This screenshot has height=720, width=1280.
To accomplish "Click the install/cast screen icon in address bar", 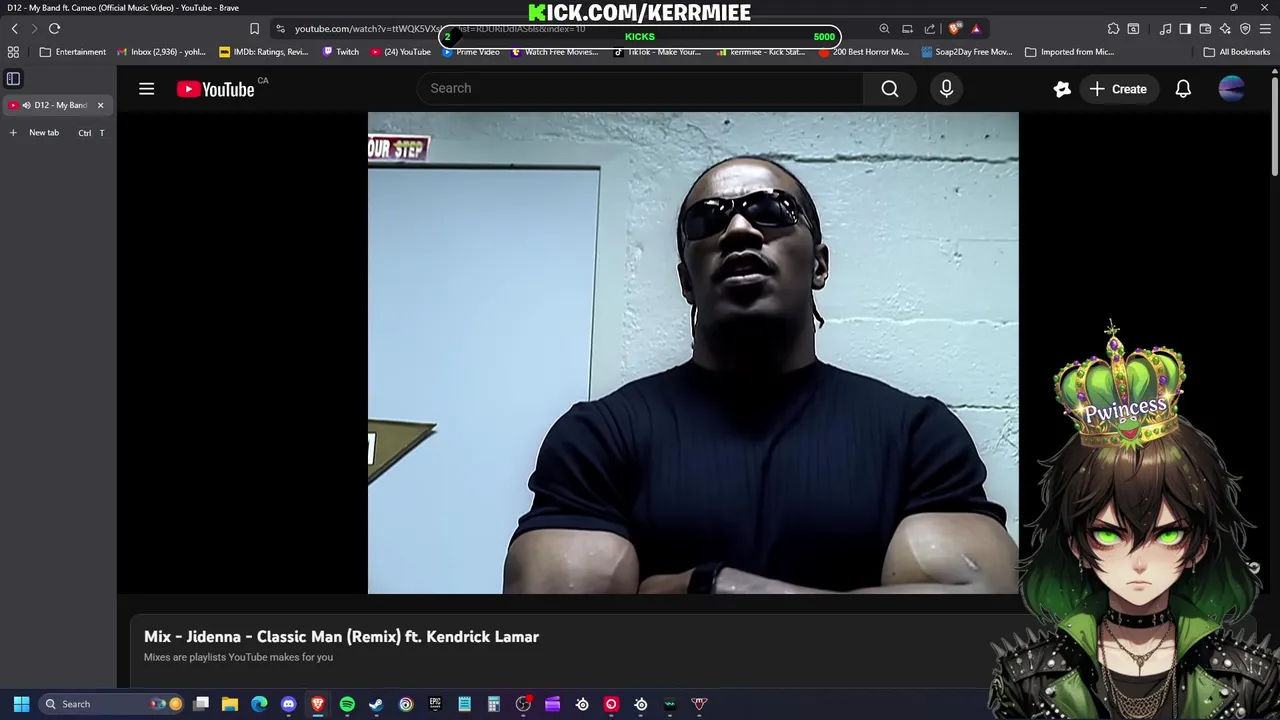I will coord(907,29).
